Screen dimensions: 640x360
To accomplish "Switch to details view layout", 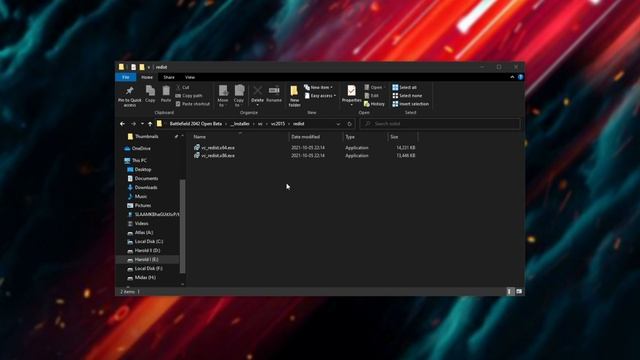I will point(510,291).
